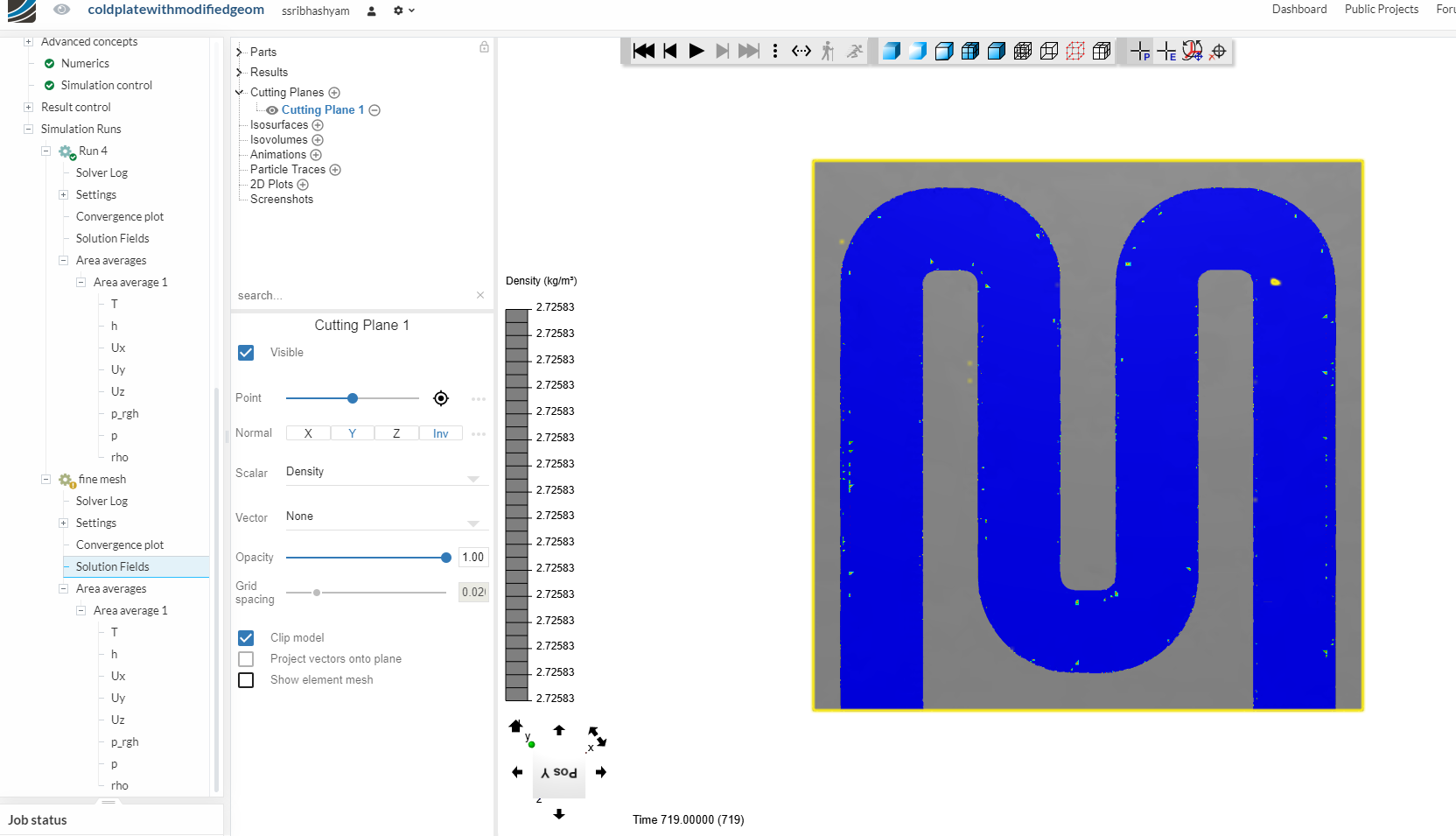
Task: Enable Show element mesh checkbox
Action: (246, 680)
